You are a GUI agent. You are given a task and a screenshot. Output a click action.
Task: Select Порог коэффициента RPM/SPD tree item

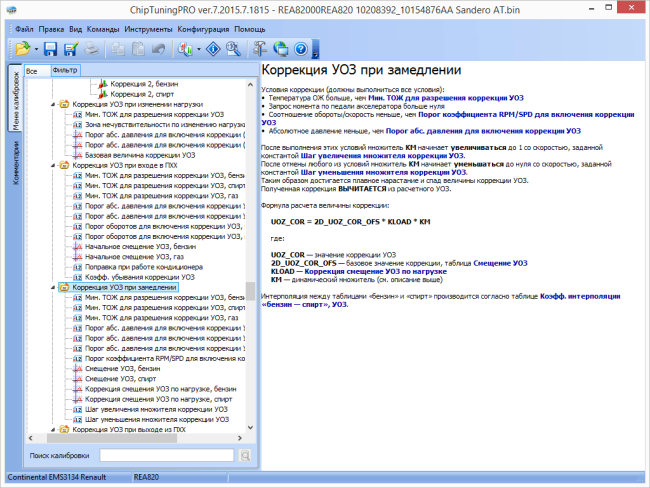[x=165, y=358]
